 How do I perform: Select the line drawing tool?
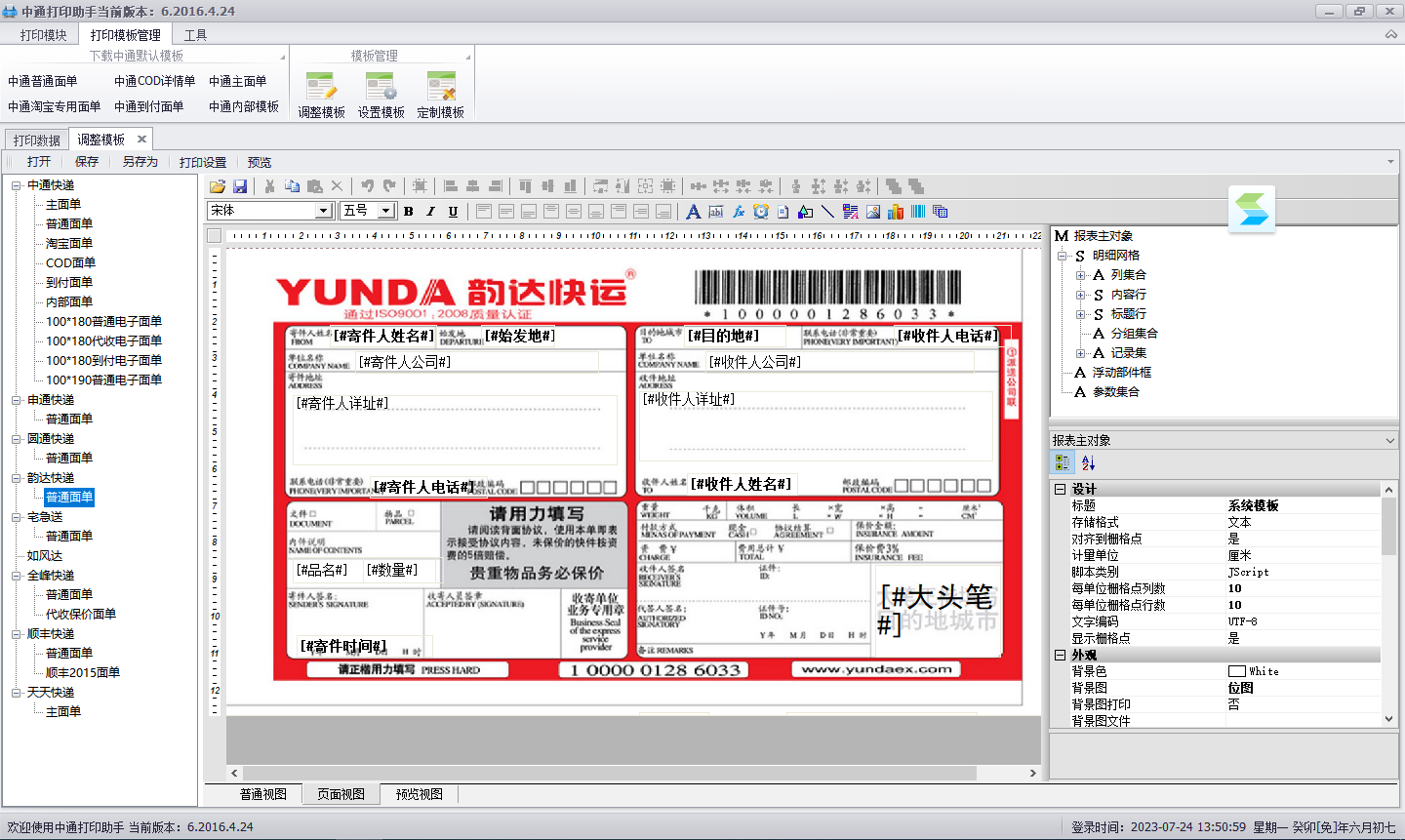(827, 212)
